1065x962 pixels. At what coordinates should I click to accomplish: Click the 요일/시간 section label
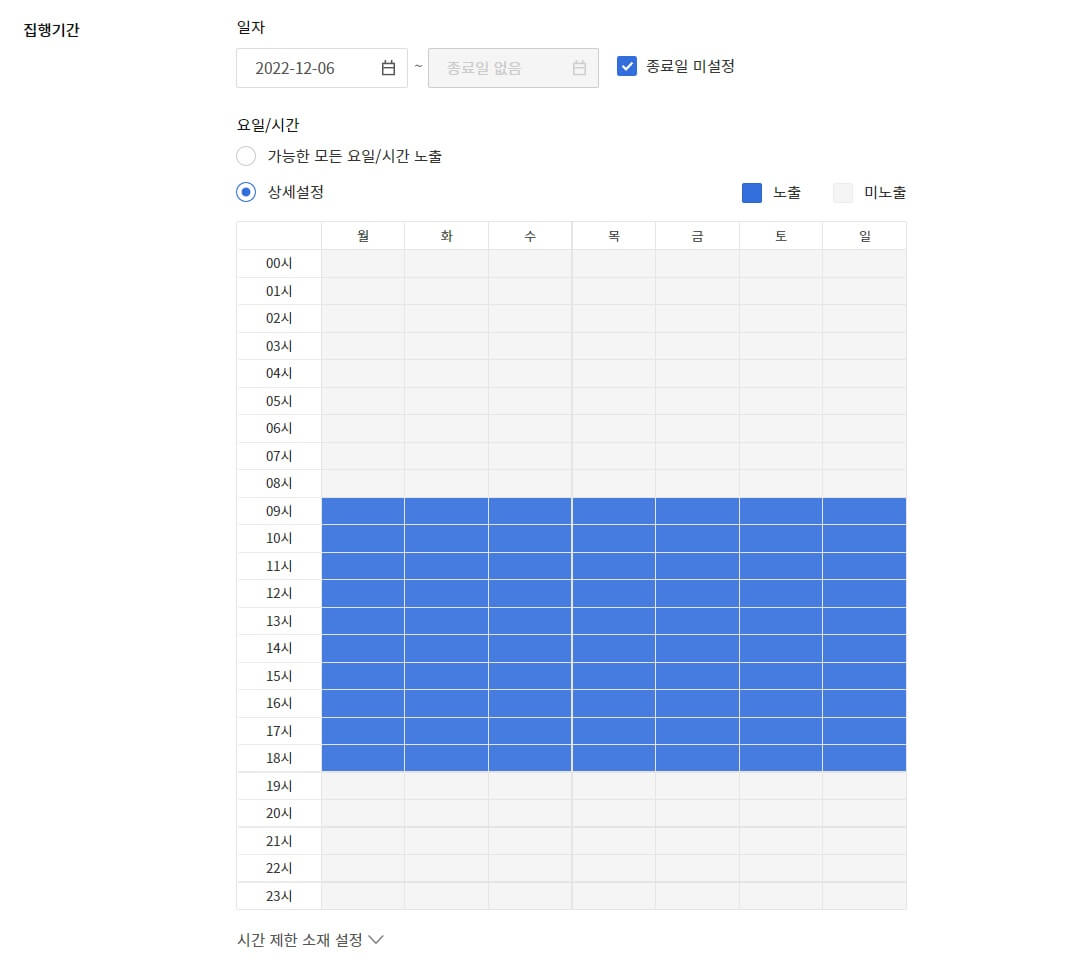(x=268, y=125)
